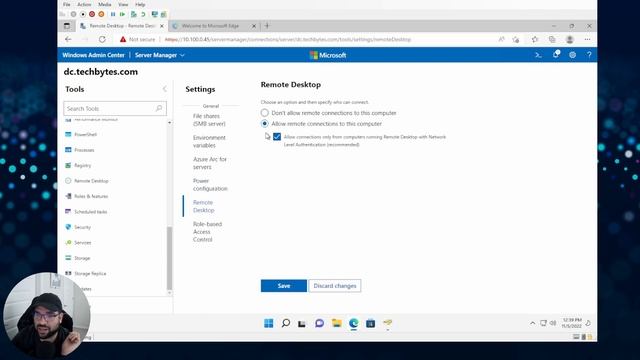Viewport: 640px width, 360px height.
Task: Click the Tools list scroll up arrow
Action: coord(169,122)
